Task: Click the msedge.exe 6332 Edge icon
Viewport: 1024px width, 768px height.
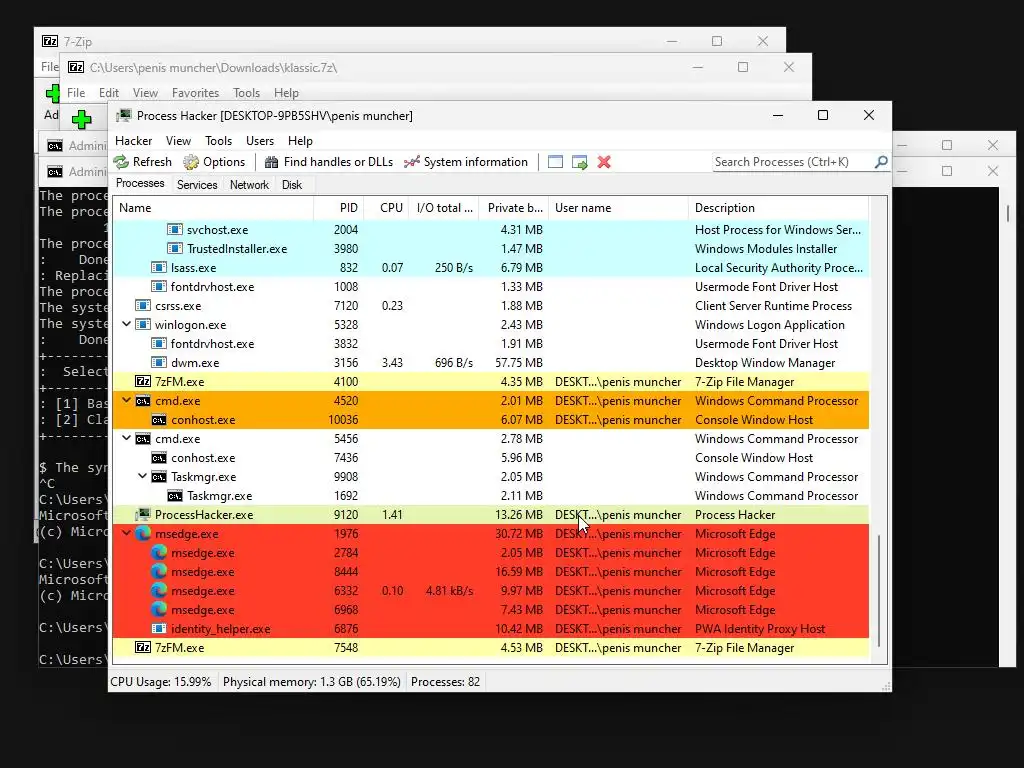Action: [x=159, y=590]
